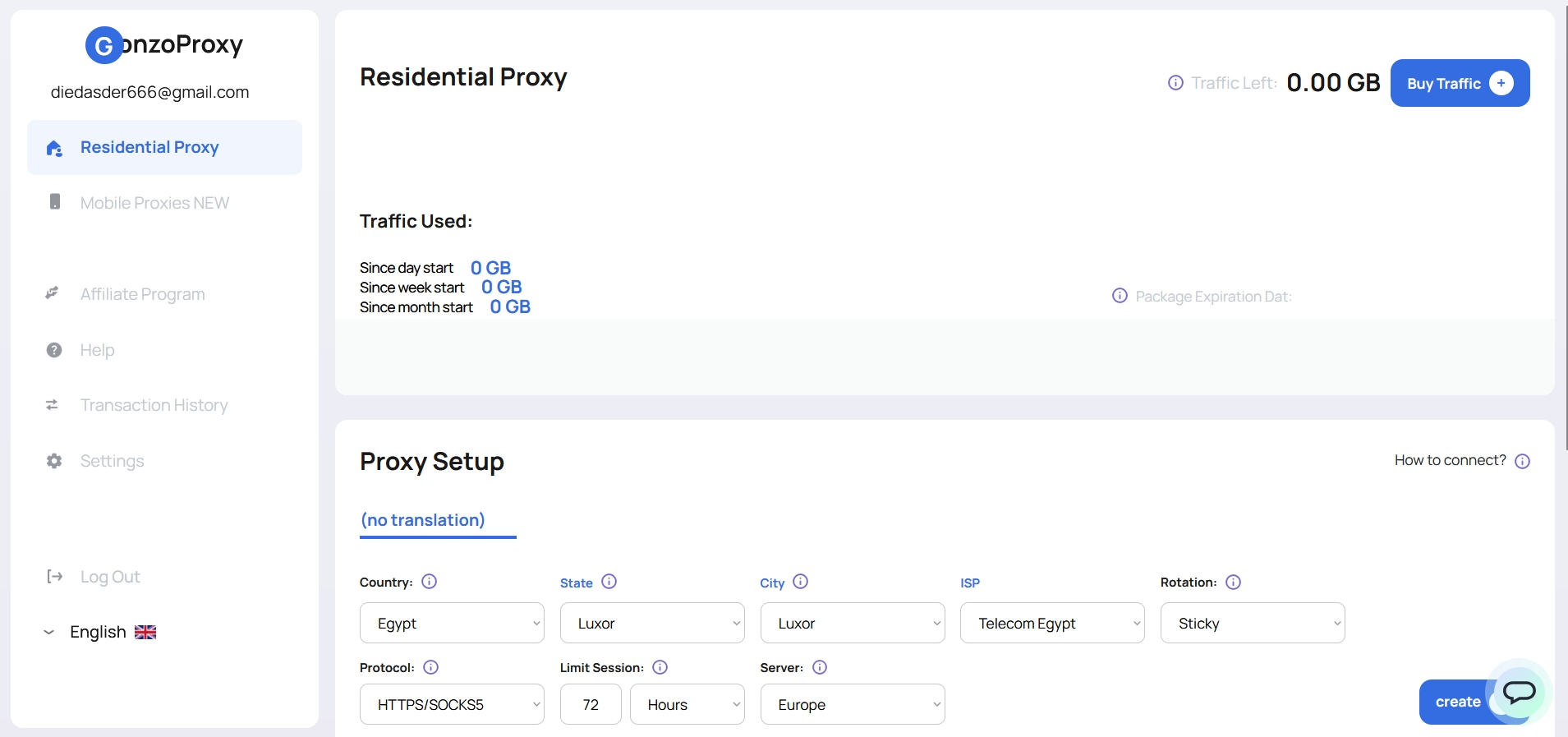Open the live chat bubble widget

click(1519, 692)
